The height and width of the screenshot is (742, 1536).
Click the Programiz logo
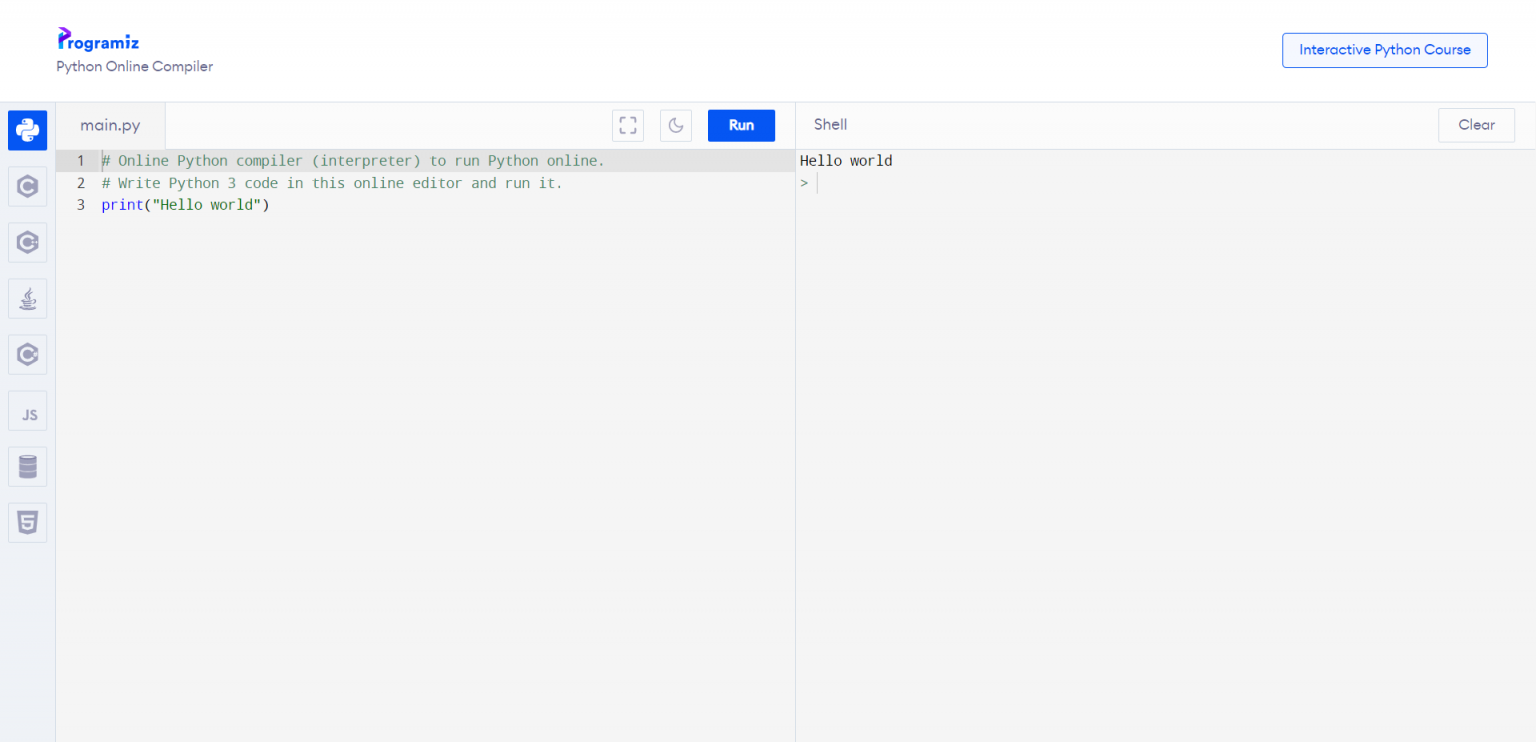(98, 40)
